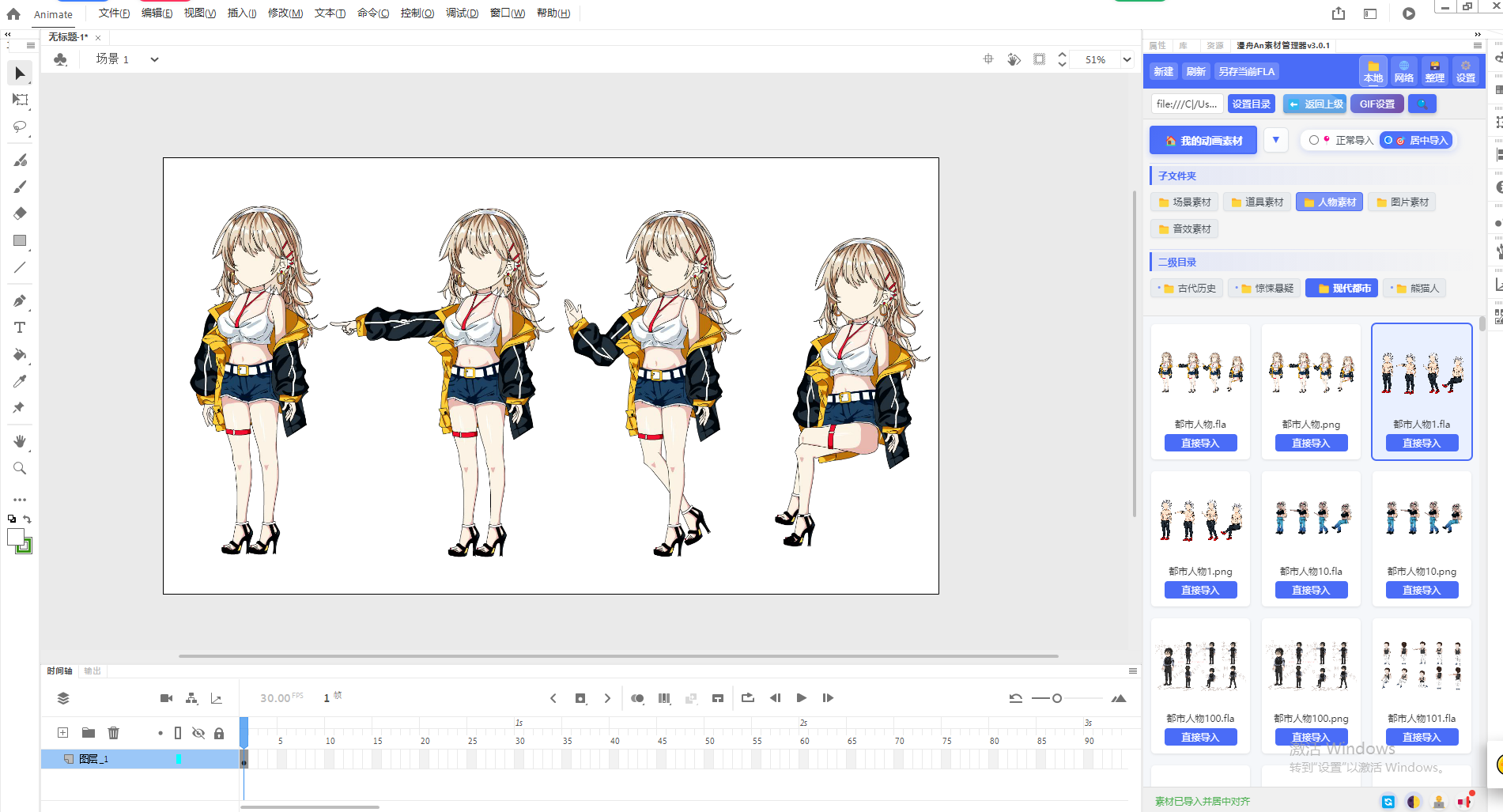Open the more tools ellipsis
Image resolution: width=1503 pixels, height=812 pixels.
(20, 500)
